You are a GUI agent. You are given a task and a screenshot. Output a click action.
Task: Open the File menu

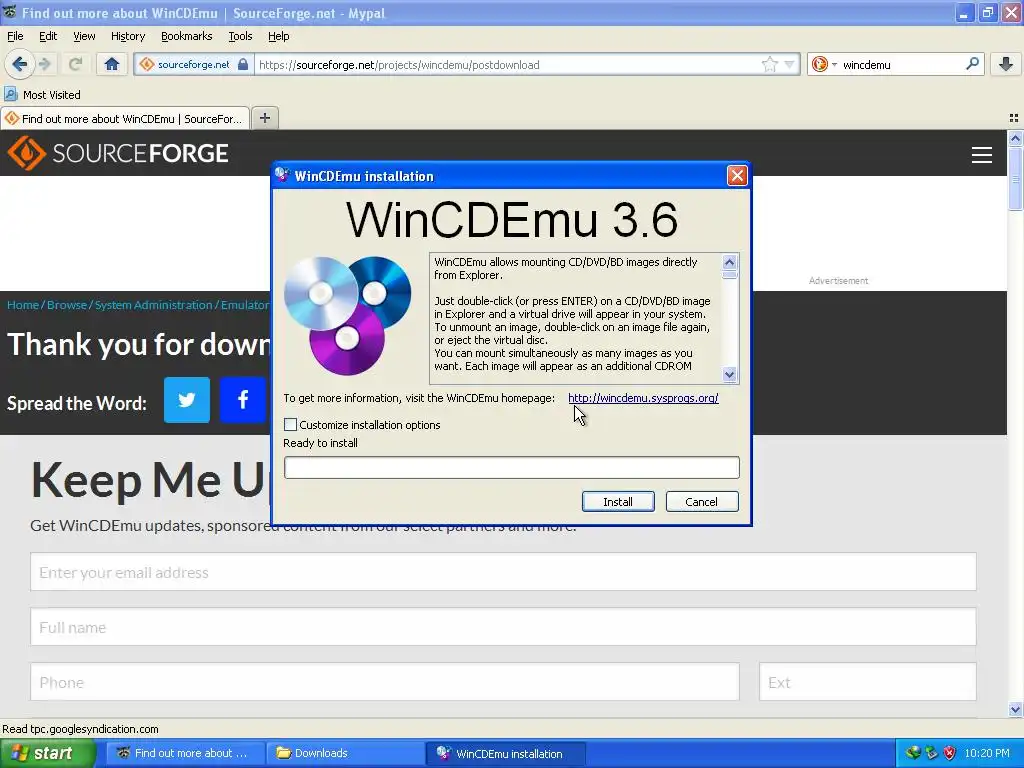click(x=15, y=36)
